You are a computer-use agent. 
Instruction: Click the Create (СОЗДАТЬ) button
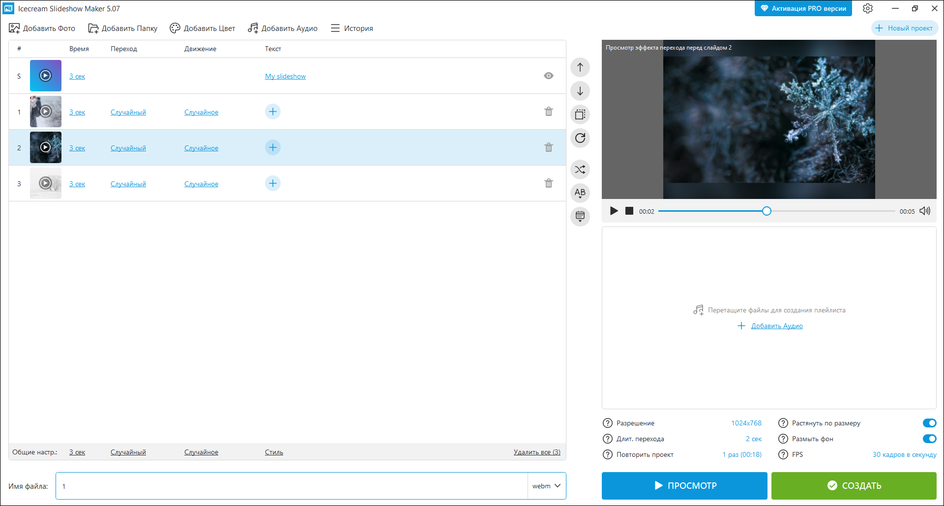coord(854,486)
